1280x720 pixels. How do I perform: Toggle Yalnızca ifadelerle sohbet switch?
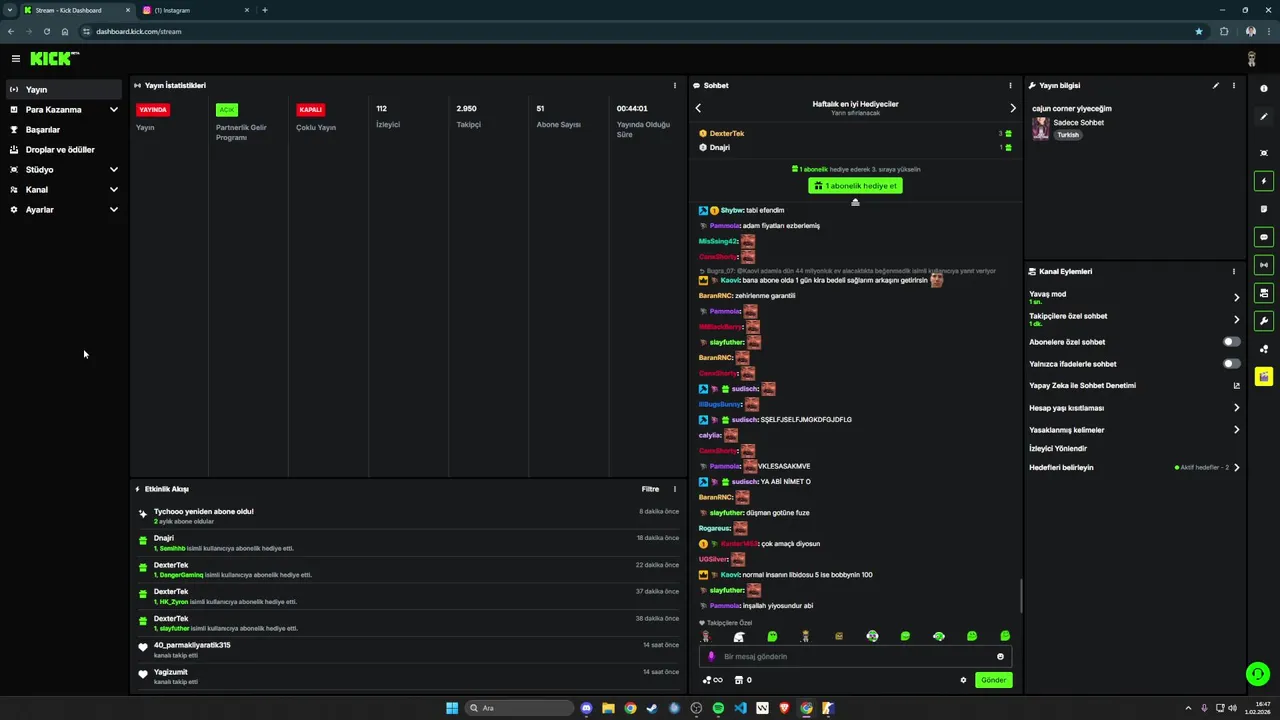click(1231, 364)
